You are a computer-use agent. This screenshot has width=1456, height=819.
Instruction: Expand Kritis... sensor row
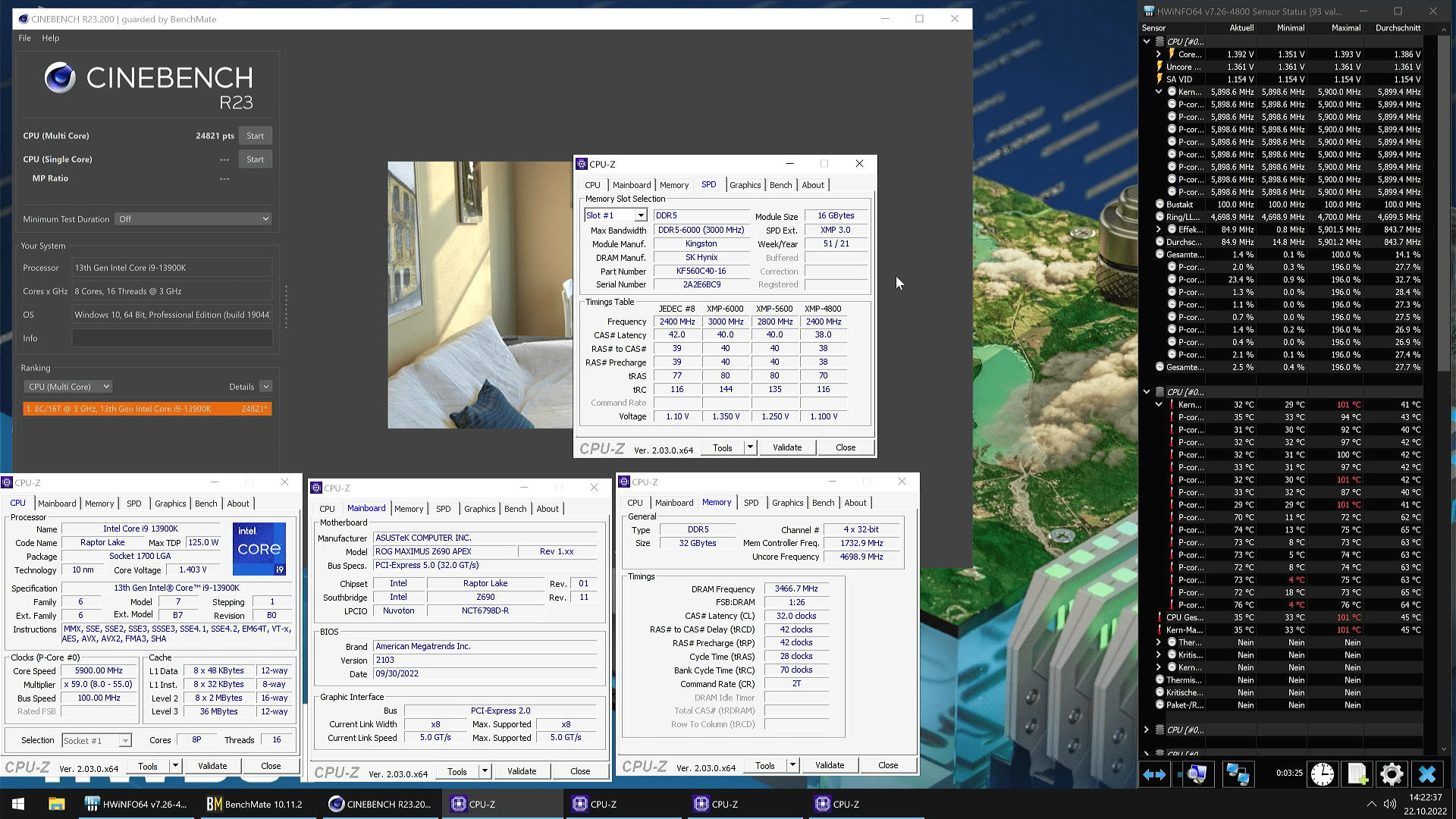1159,654
